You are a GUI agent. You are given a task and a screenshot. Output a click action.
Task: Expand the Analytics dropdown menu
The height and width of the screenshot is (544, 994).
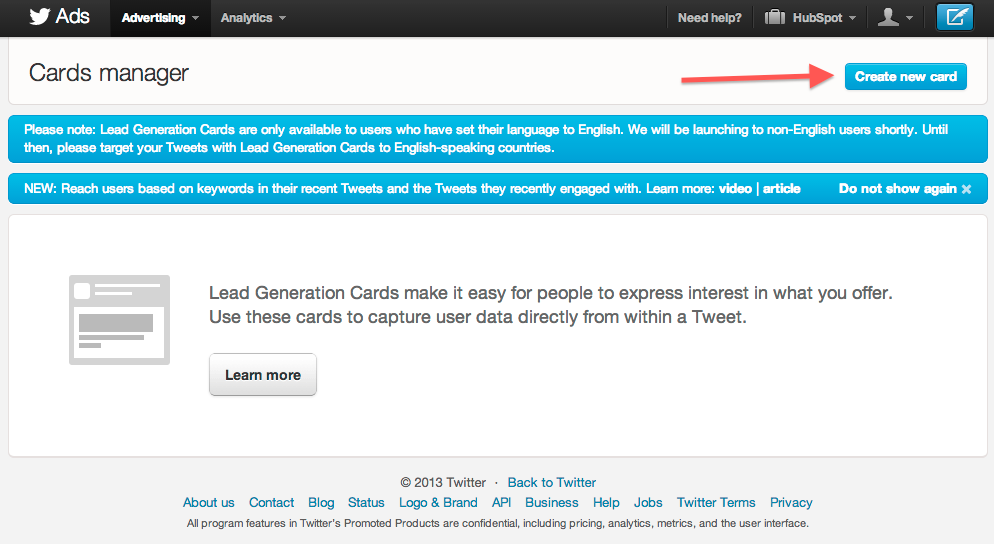(253, 18)
